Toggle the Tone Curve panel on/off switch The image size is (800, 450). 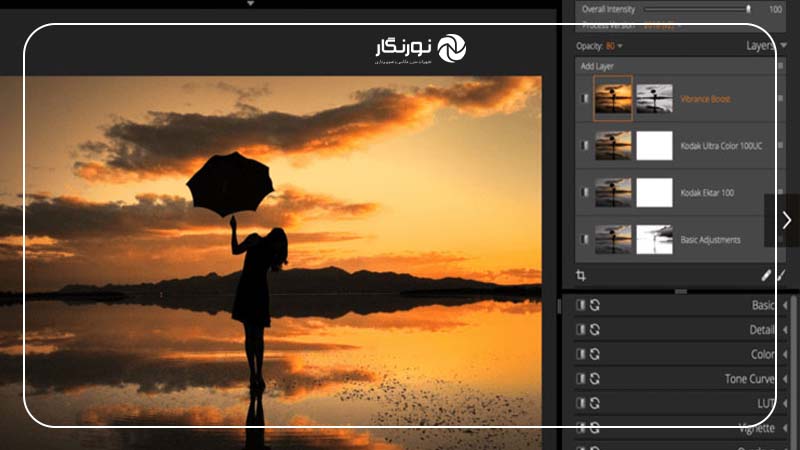(x=581, y=379)
